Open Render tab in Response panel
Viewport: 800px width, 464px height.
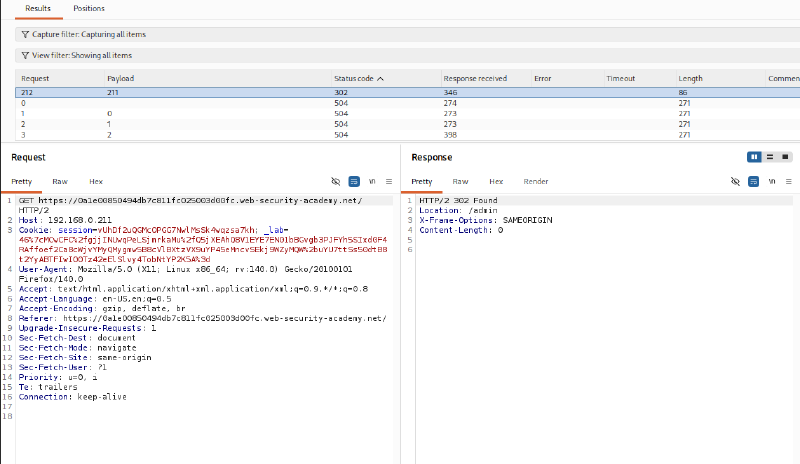point(536,181)
